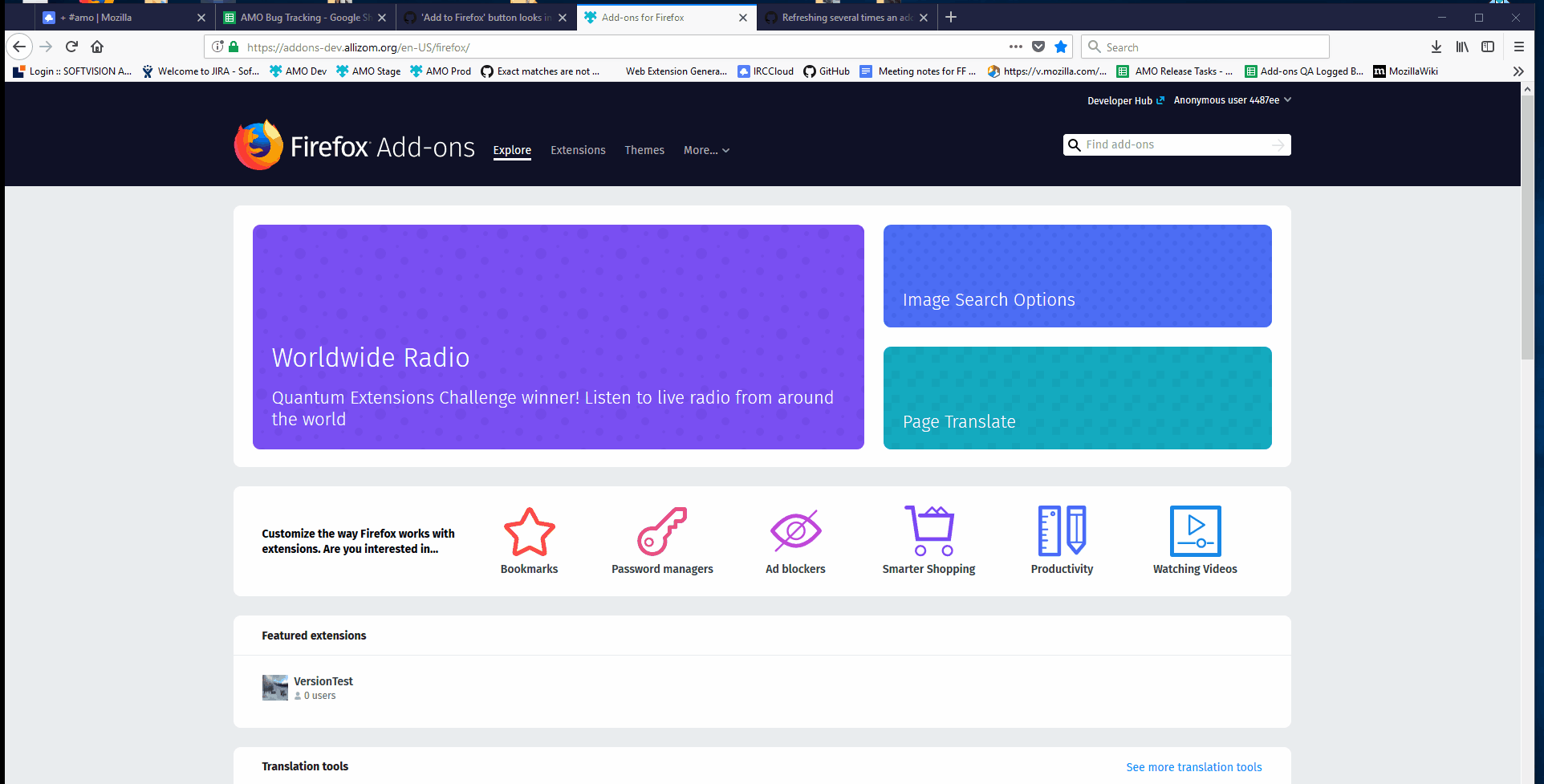
Task: Open the Developer Hub link
Action: 1125,100
